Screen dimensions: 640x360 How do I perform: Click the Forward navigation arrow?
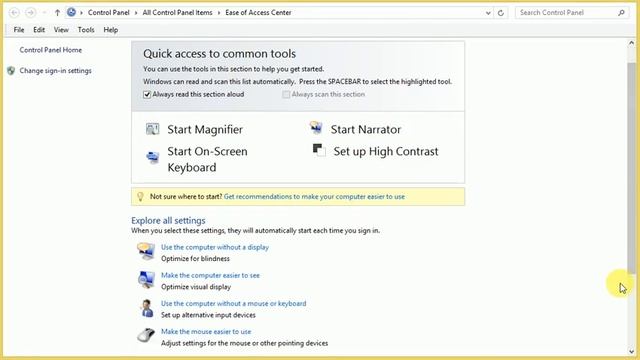(x=30, y=13)
